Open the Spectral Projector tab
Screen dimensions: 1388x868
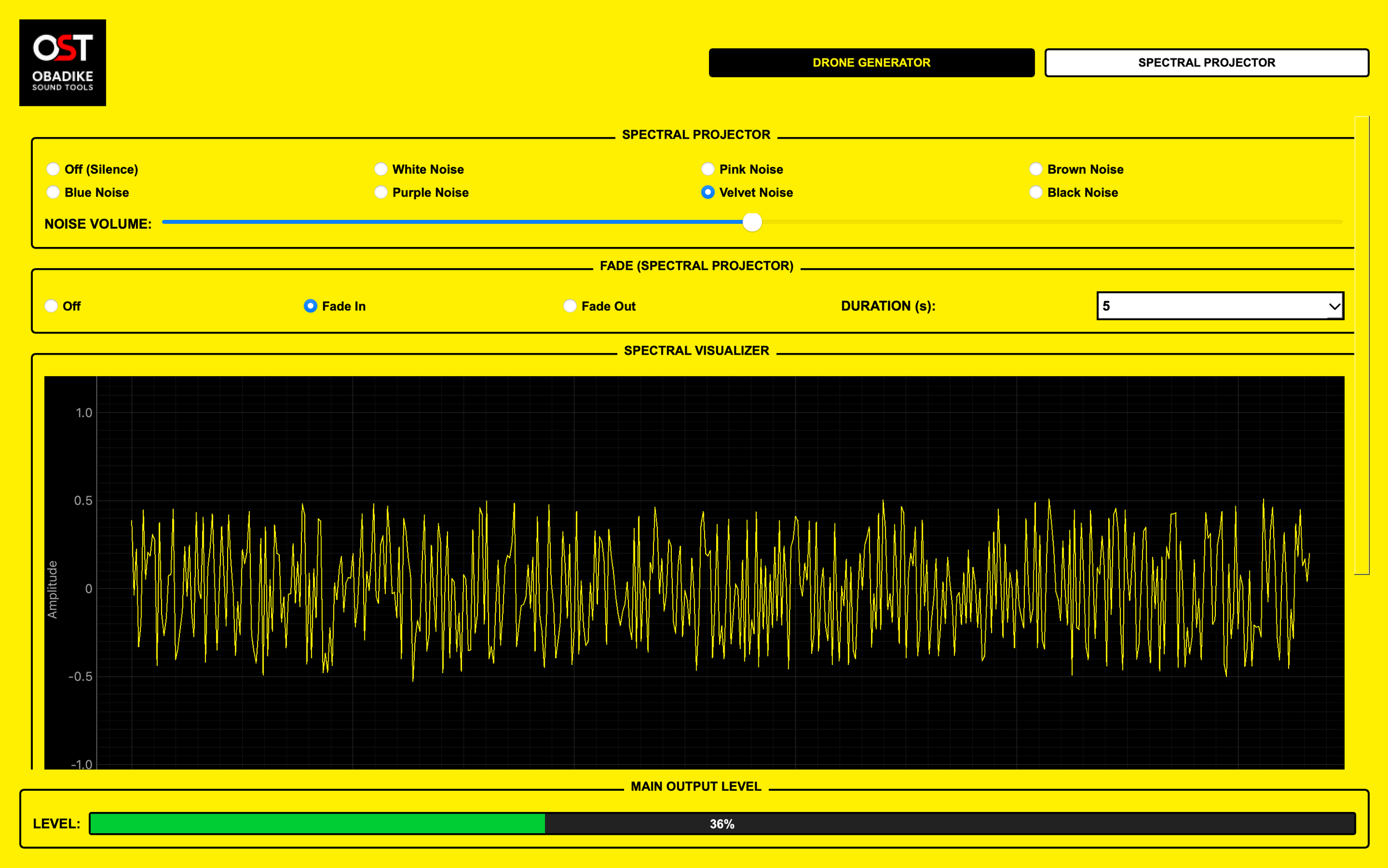click(x=1206, y=63)
